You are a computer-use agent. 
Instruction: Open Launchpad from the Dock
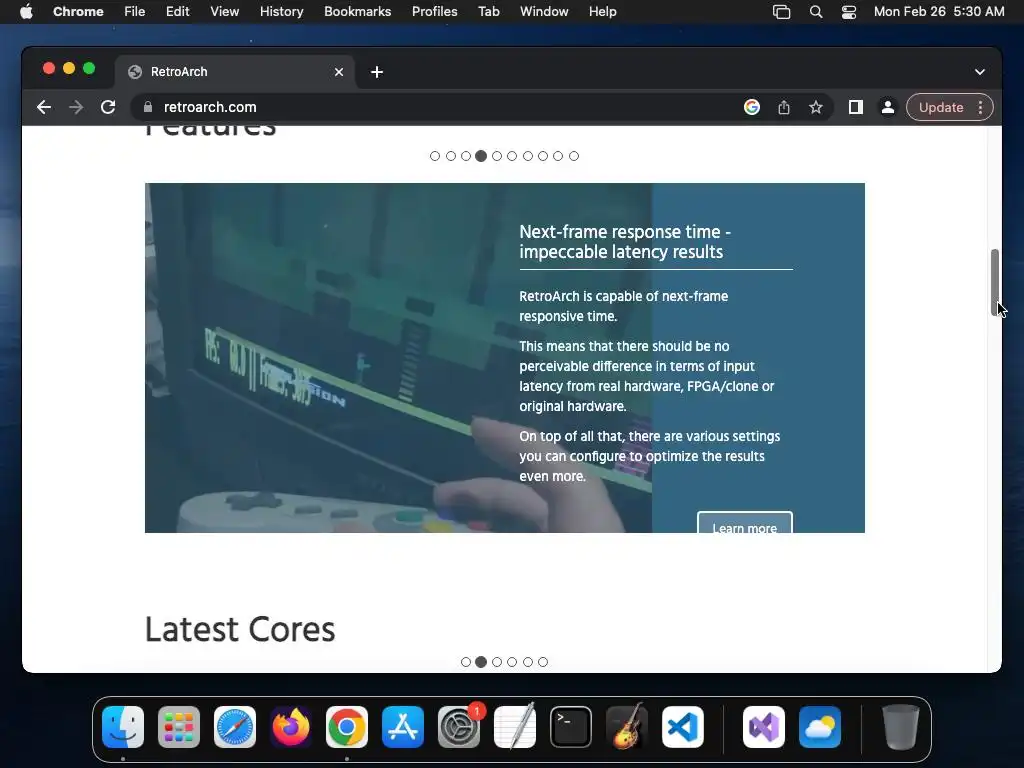pos(179,727)
